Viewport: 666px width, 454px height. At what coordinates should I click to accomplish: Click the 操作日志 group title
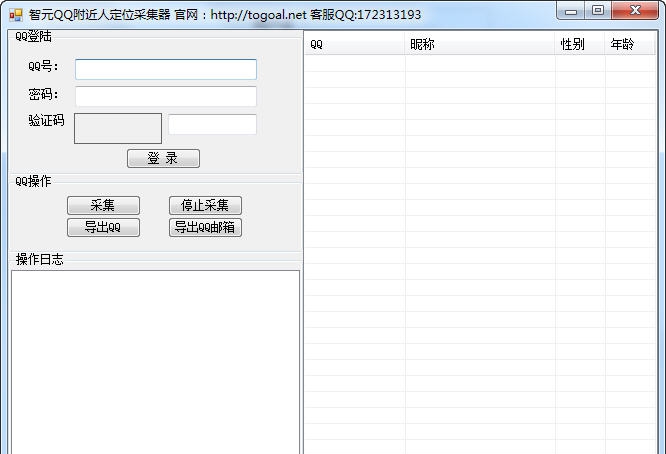point(40,259)
